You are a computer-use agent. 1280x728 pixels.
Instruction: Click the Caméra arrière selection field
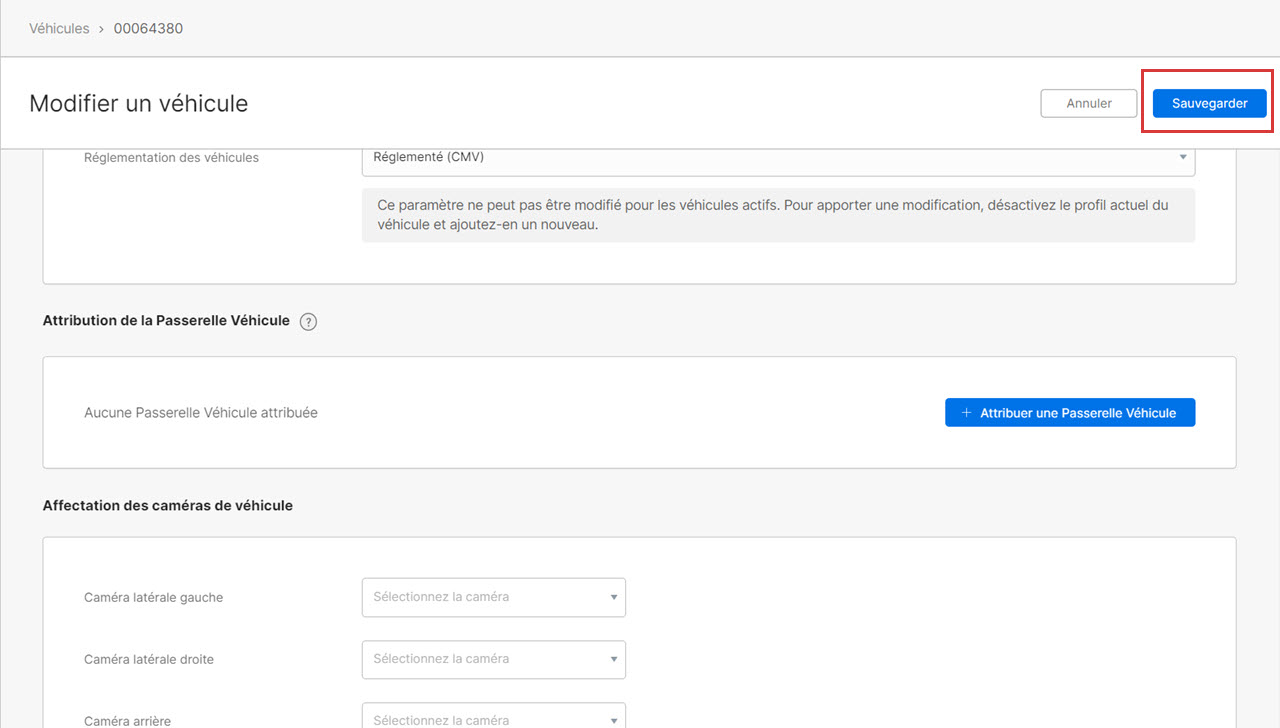(485, 718)
